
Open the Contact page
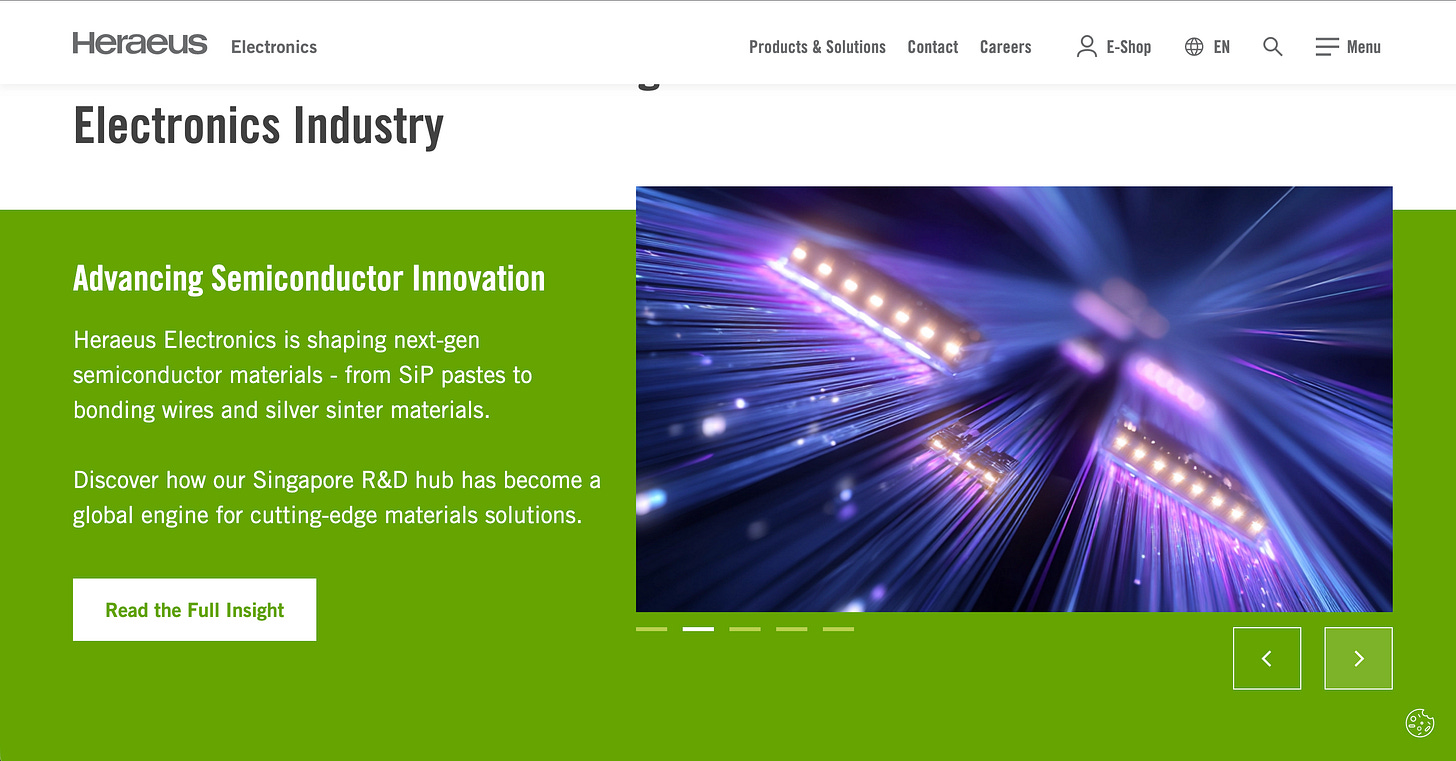(x=933, y=47)
